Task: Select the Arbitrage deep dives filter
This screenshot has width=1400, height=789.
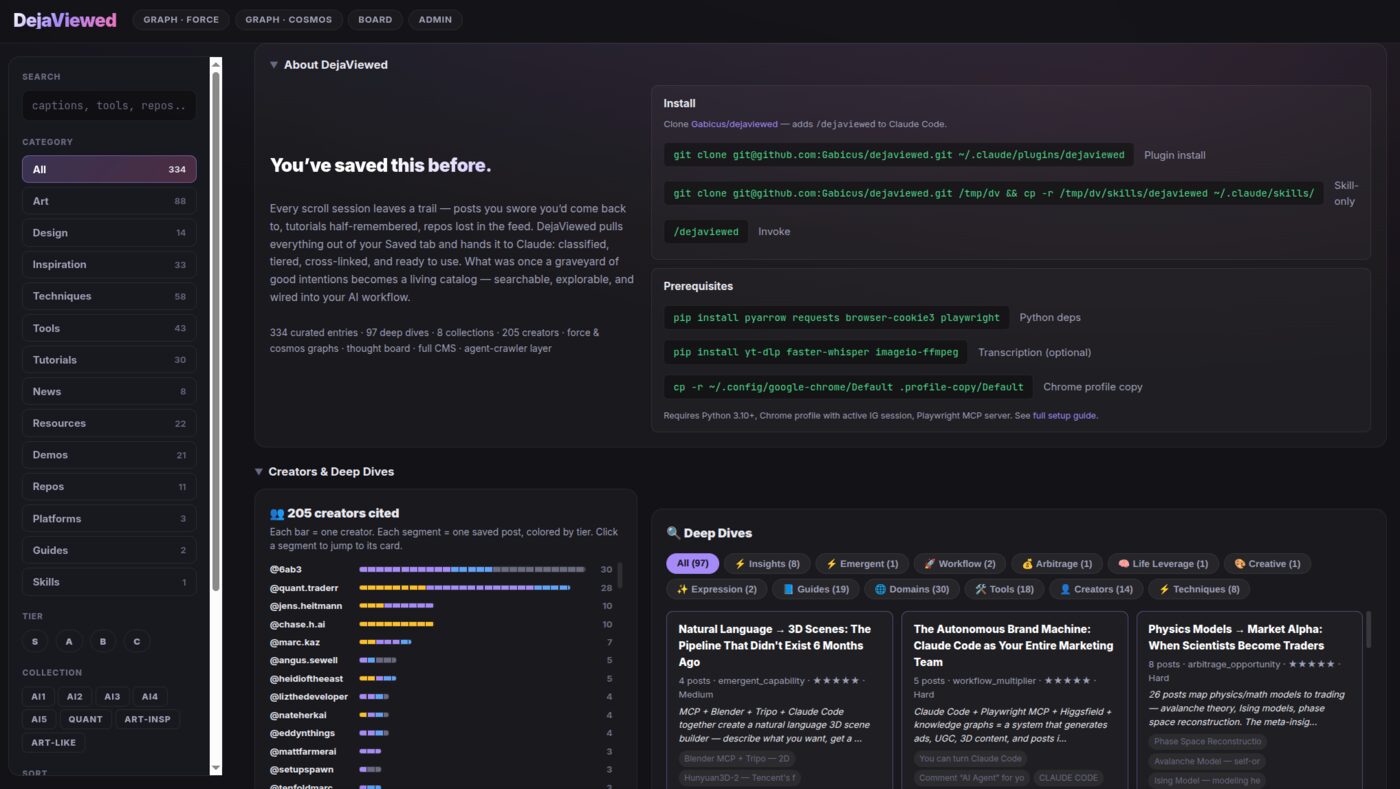Action: 1056,563
